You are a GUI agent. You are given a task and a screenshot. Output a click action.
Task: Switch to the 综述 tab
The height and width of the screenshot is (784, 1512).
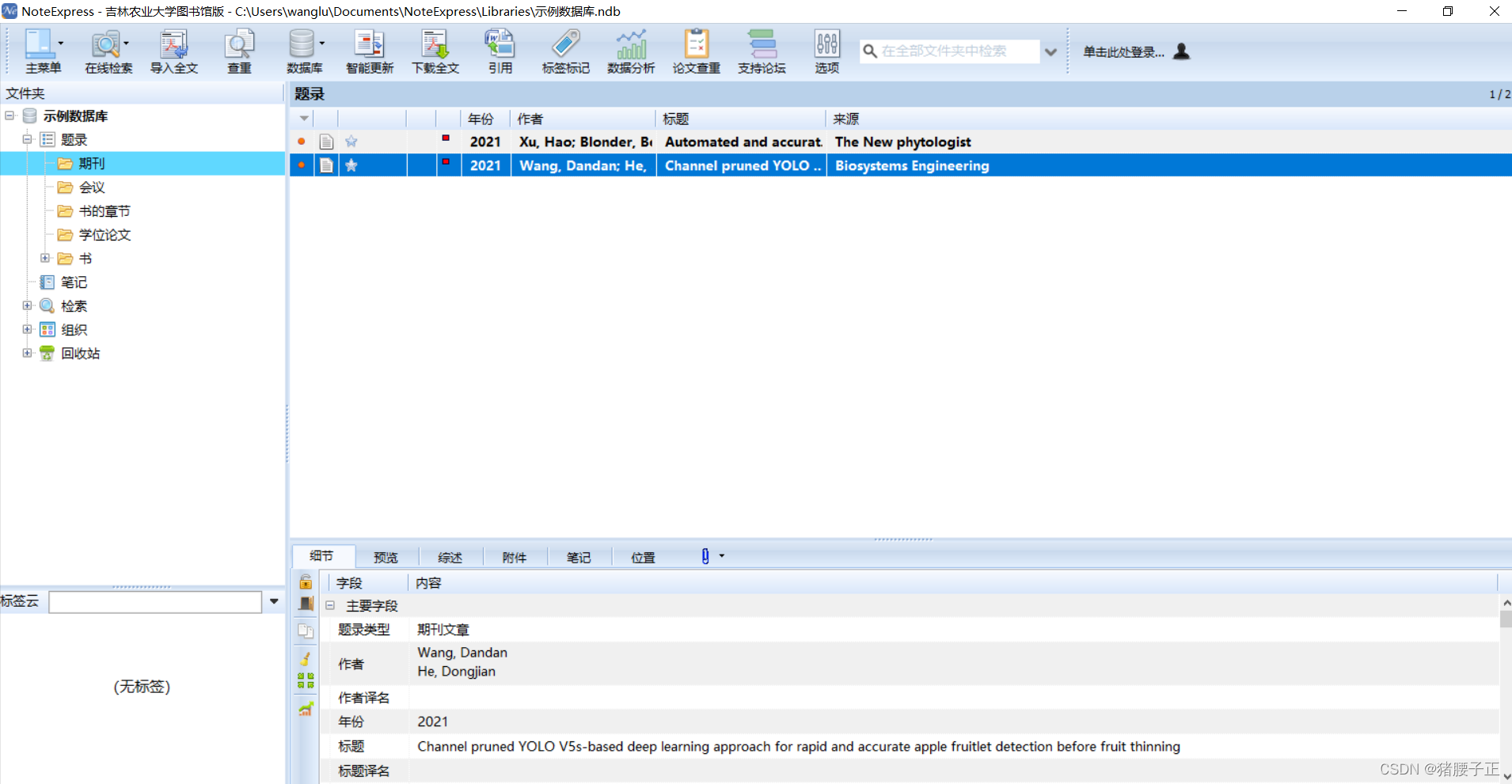450,558
